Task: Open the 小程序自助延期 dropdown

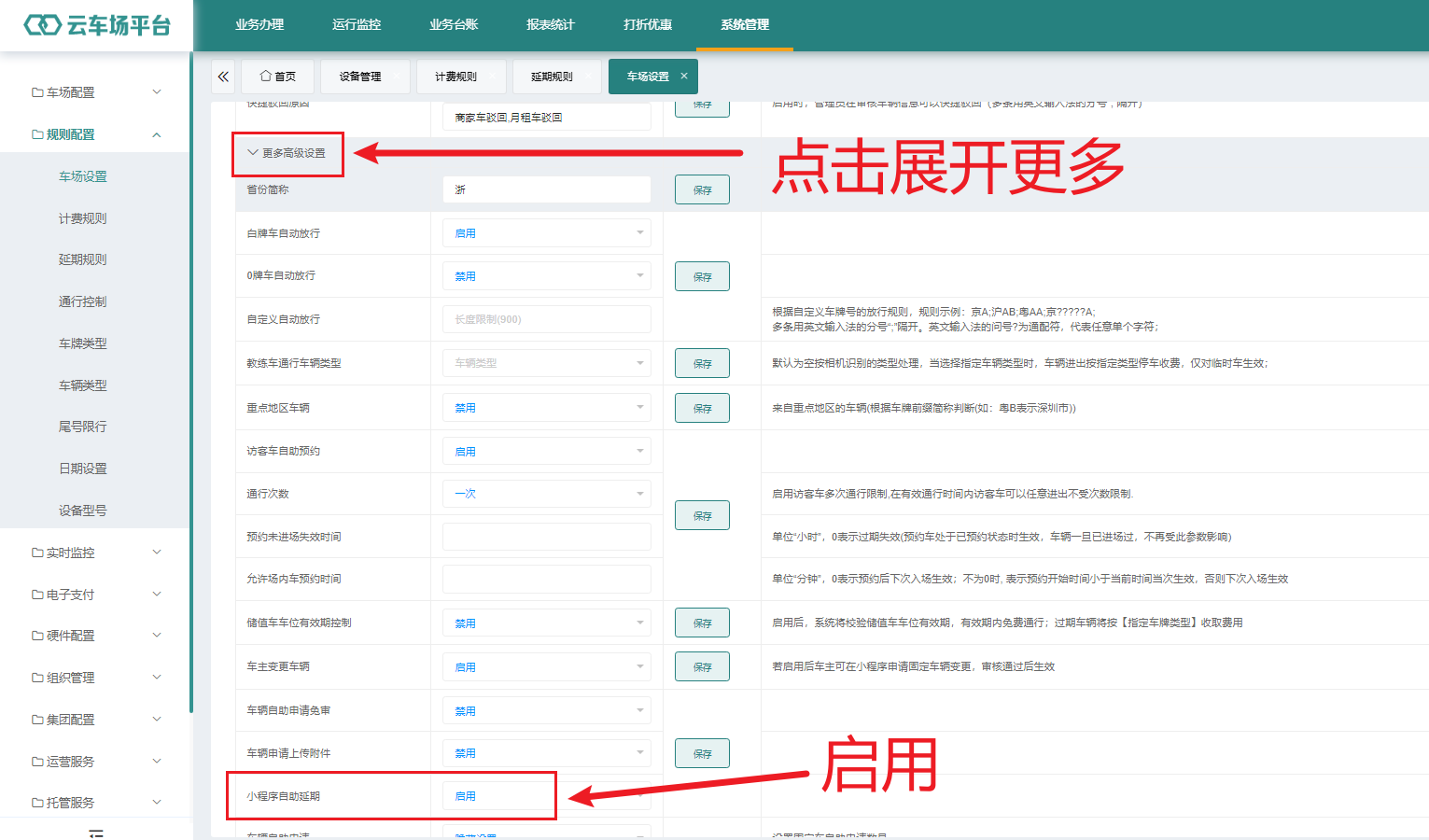Action: pyautogui.click(x=547, y=796)
